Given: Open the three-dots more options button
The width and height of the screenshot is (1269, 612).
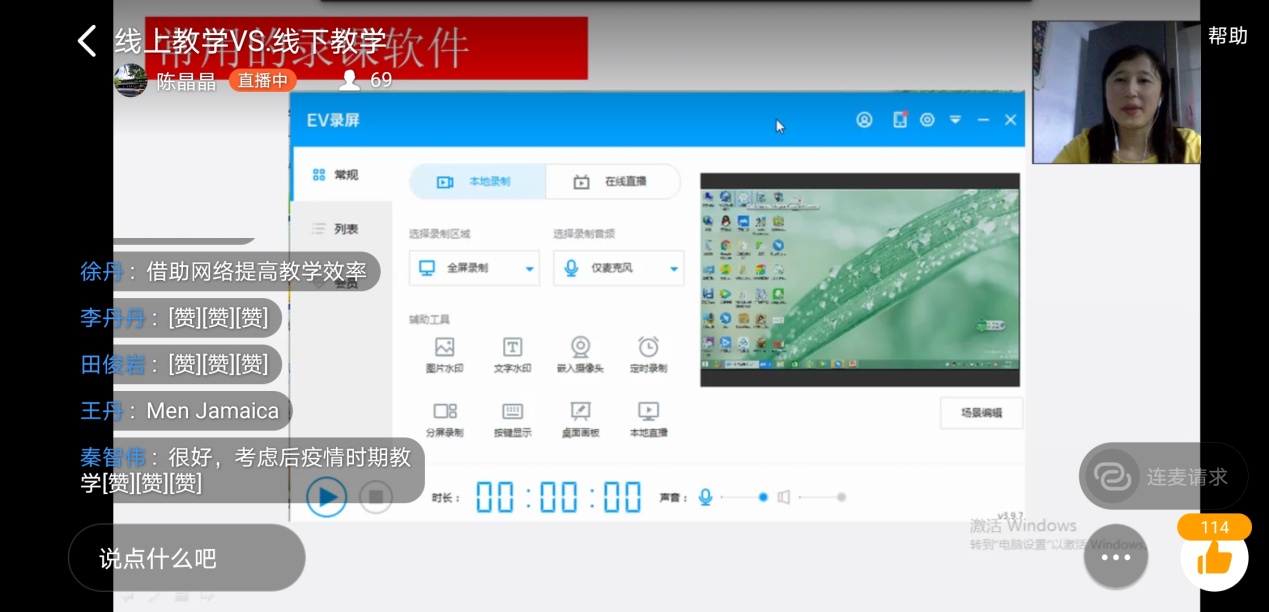Looking at the screenshot, I should click(1116, 557).
